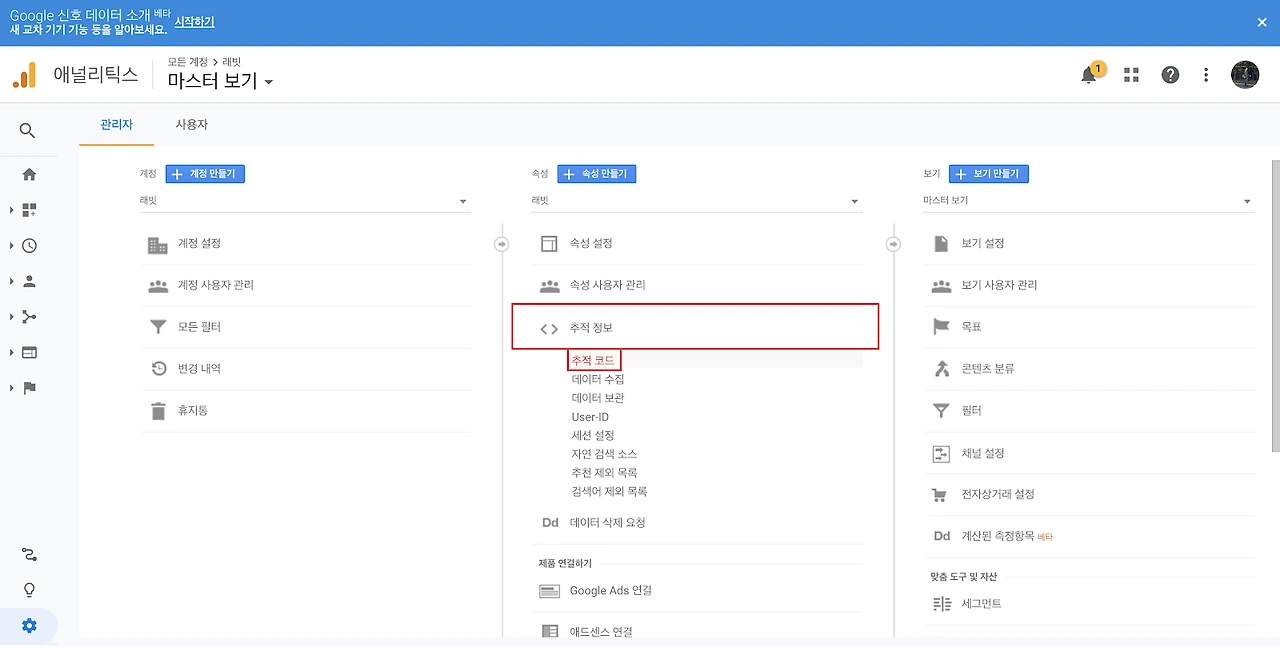Click the 속성 만들기 button
1280x647 pixels.
point(597,174)
